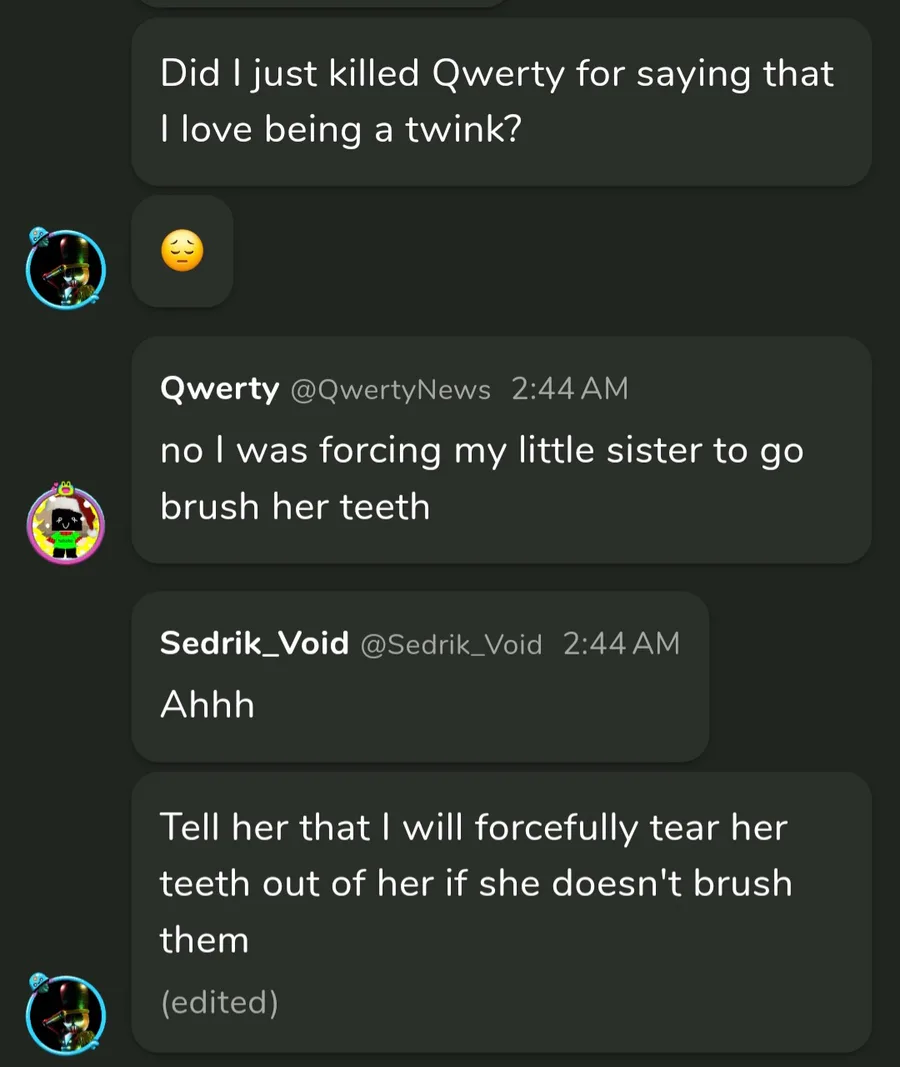Tap the partially visible bubble at the top edge
The image size is (900, 1067).
click(x=320, y=4)
